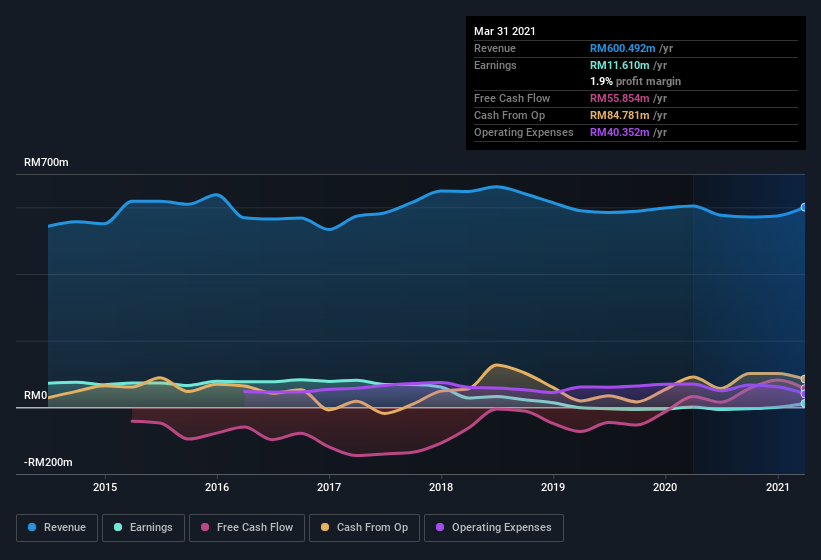Click the purple Operating Expenses legend dot
The width and height of the screenshot is (821, 560).
click(x=441, y=527)
